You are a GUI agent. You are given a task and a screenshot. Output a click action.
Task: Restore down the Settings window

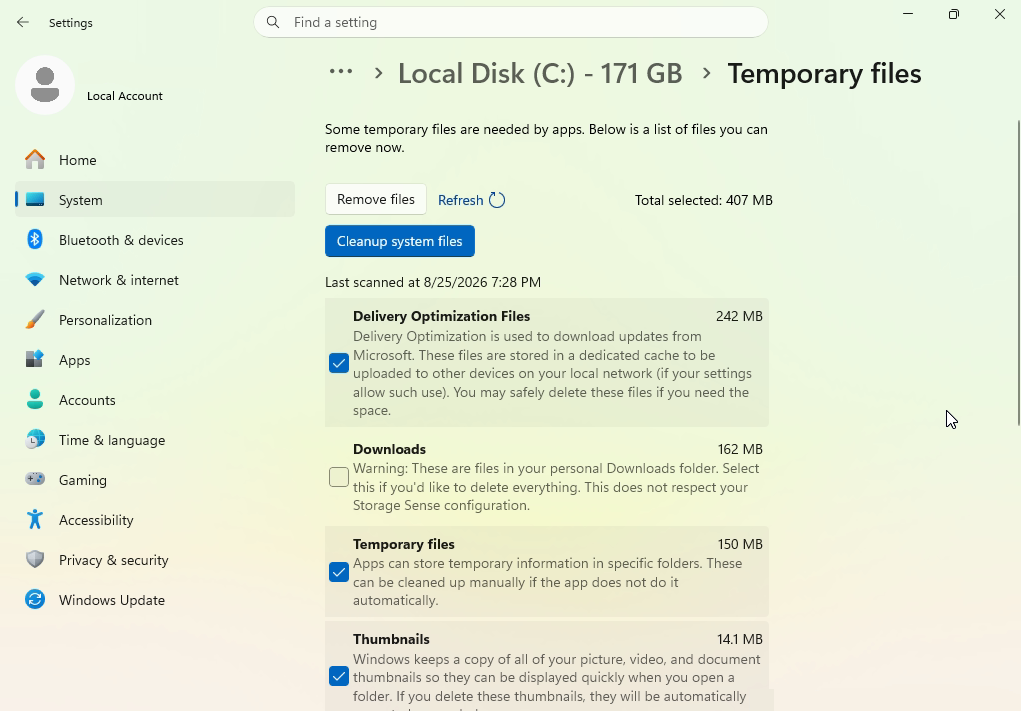(954, 14)
